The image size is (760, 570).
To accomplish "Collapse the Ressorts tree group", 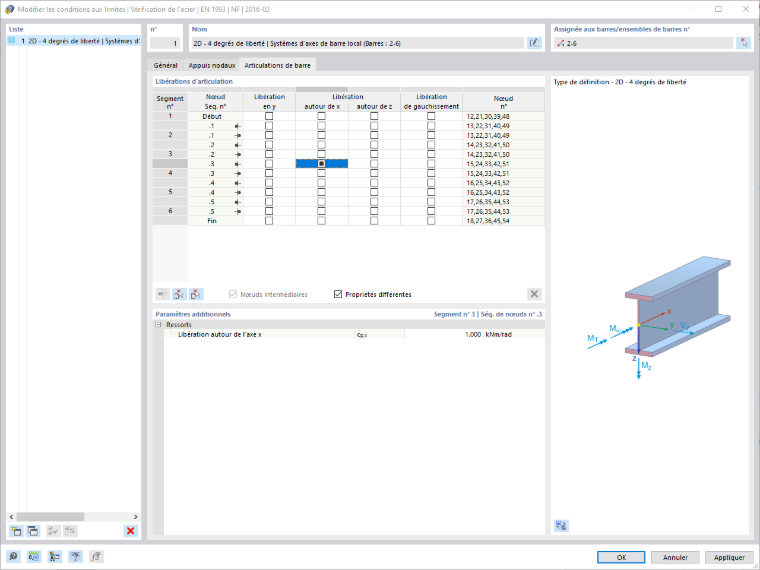I will point(158,325).
